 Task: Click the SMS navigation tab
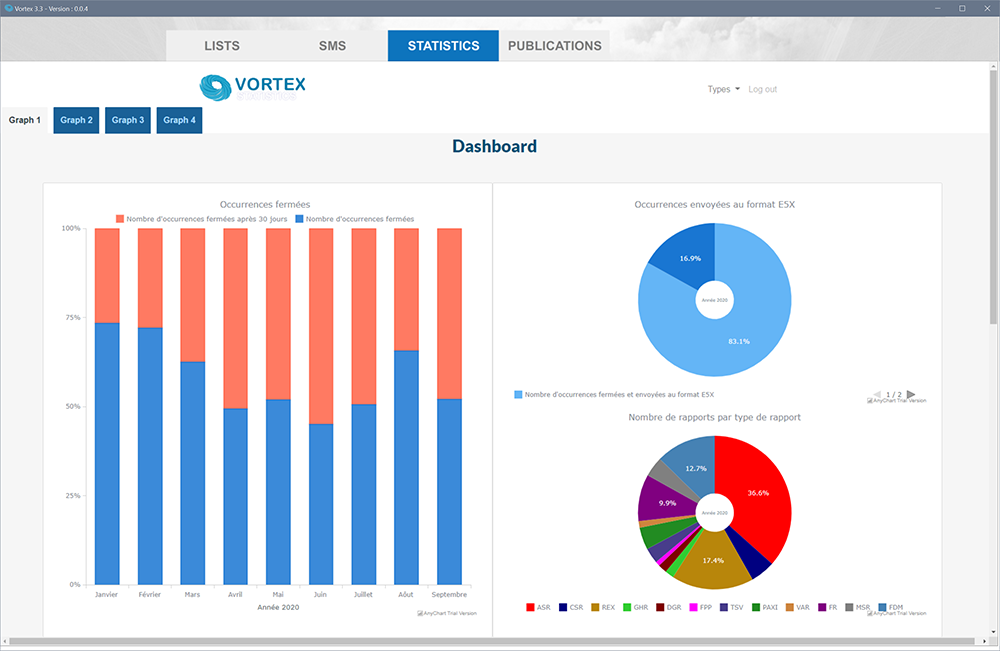tap(332, 46)
